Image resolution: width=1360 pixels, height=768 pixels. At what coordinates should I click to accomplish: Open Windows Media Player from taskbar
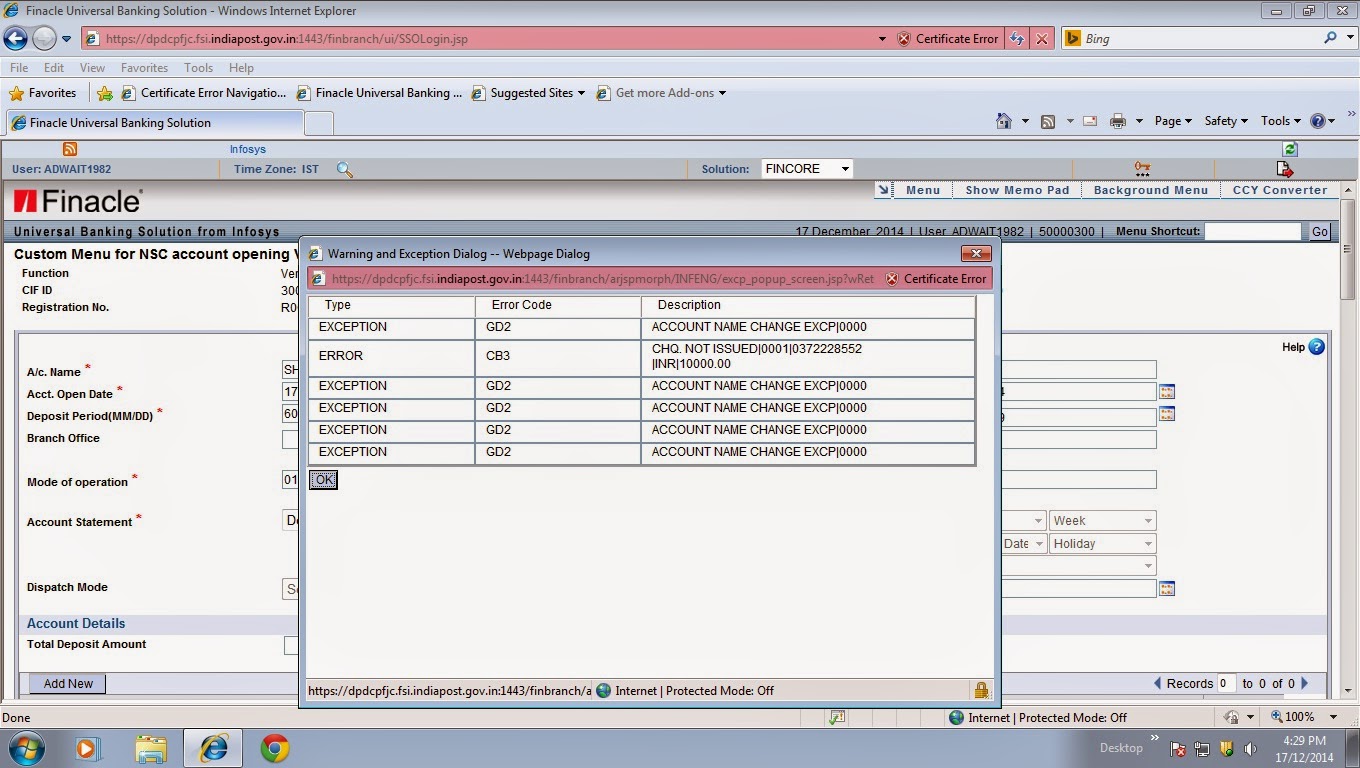(88, 748)
